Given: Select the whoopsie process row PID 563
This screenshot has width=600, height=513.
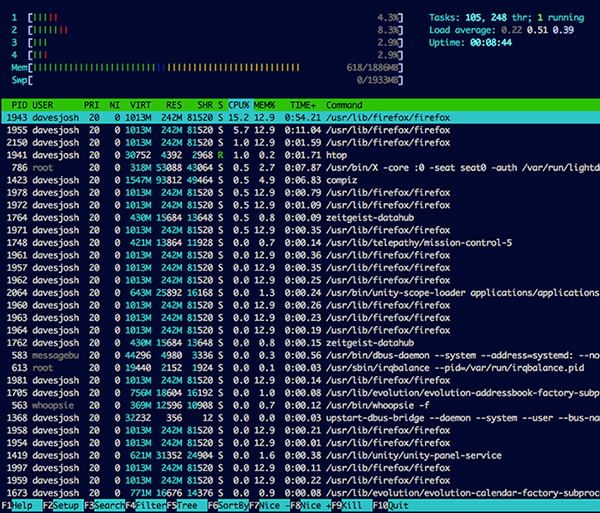Looking at the screenshot, I should (x=301, y=405).
